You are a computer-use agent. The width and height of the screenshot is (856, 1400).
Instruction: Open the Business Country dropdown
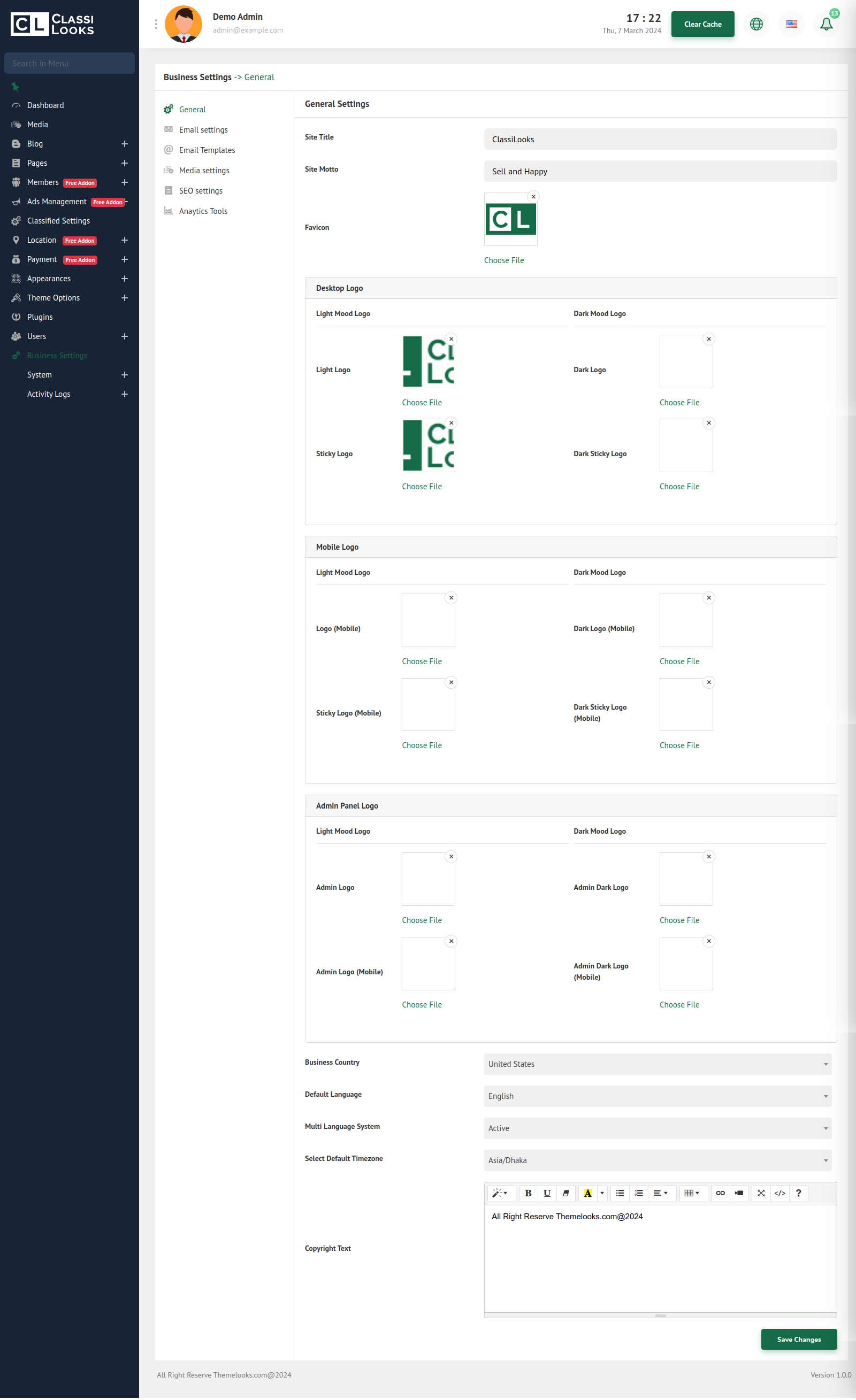pyautogui.click(x=658, y=1064)
